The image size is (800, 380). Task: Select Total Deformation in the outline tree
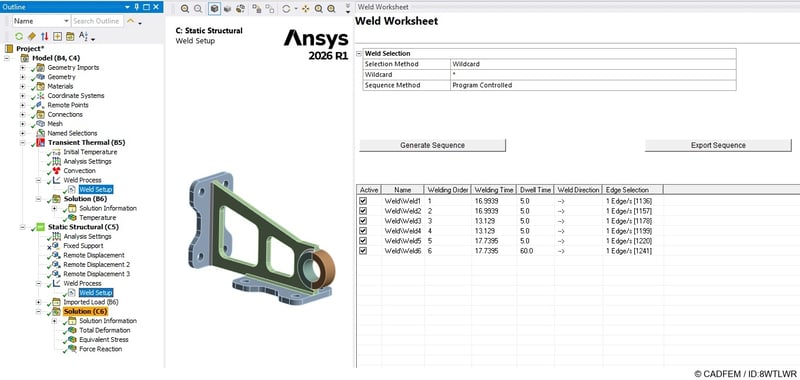(x=105, y=330)
